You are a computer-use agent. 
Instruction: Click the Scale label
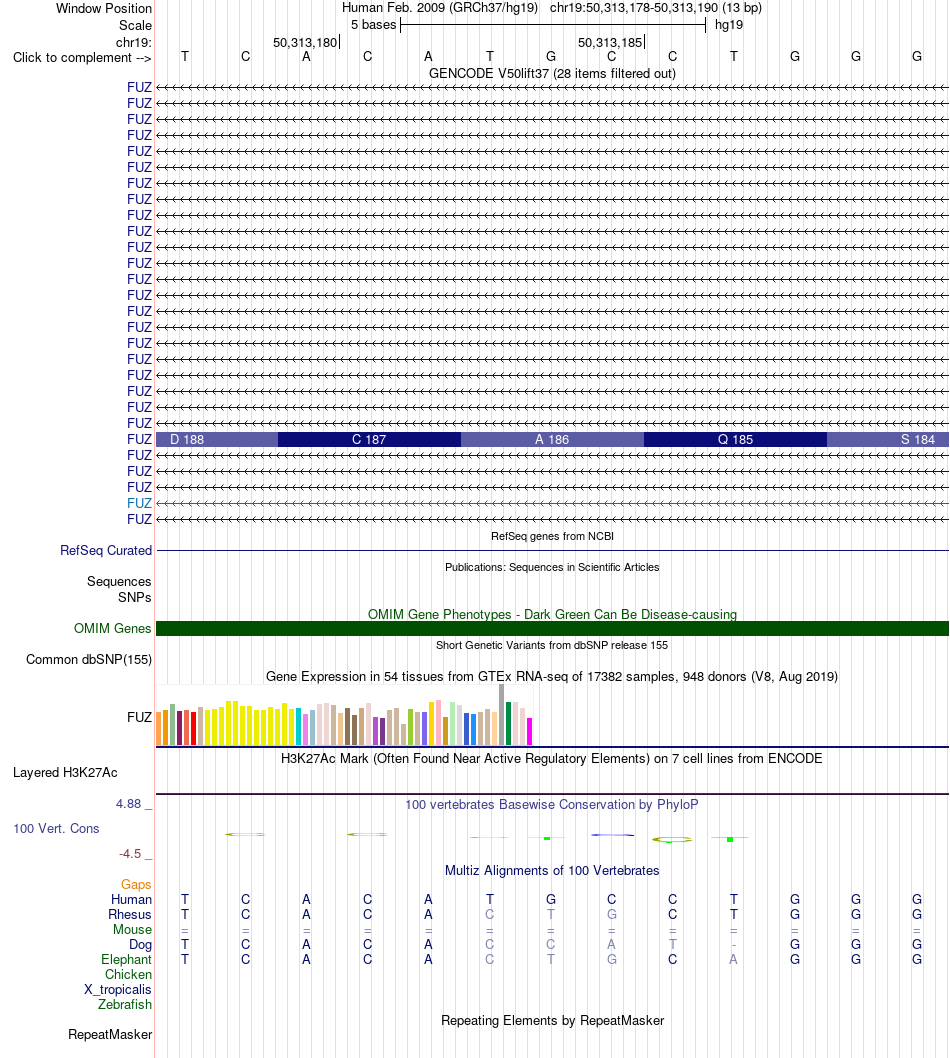pyautogui.click(x=135, y=26)
